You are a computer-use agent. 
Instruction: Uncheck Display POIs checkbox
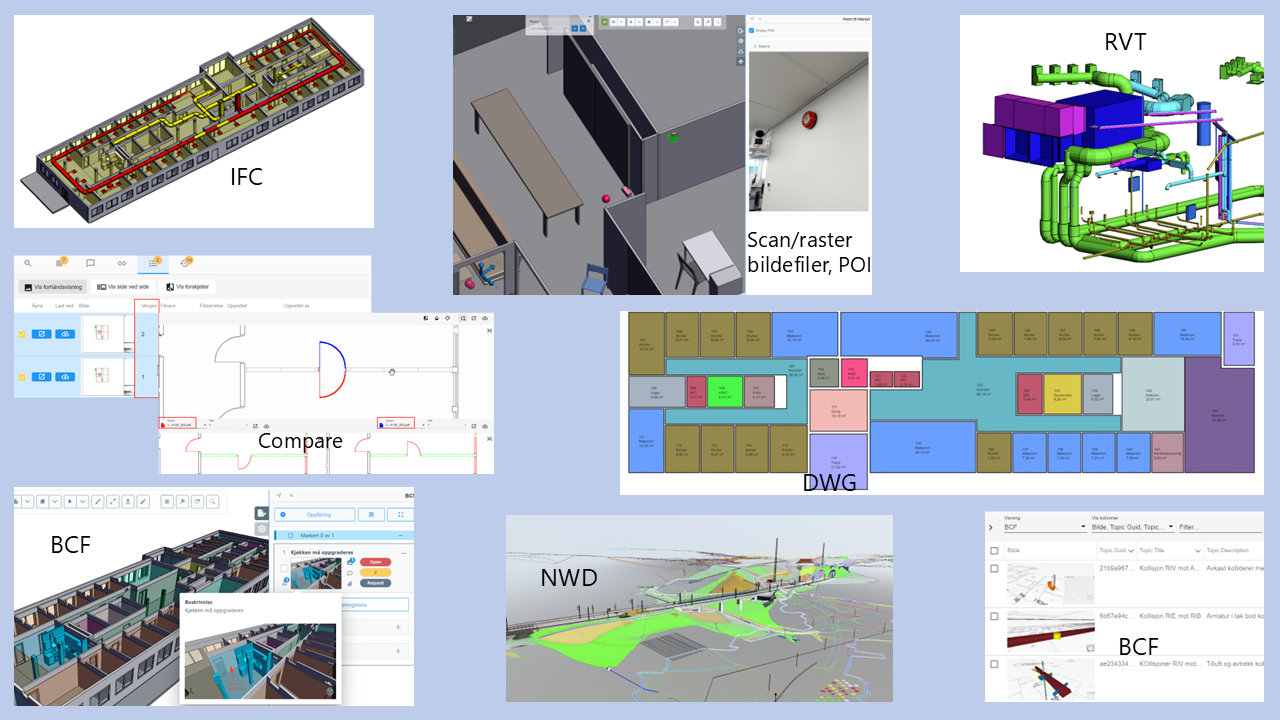coord(752,30)
